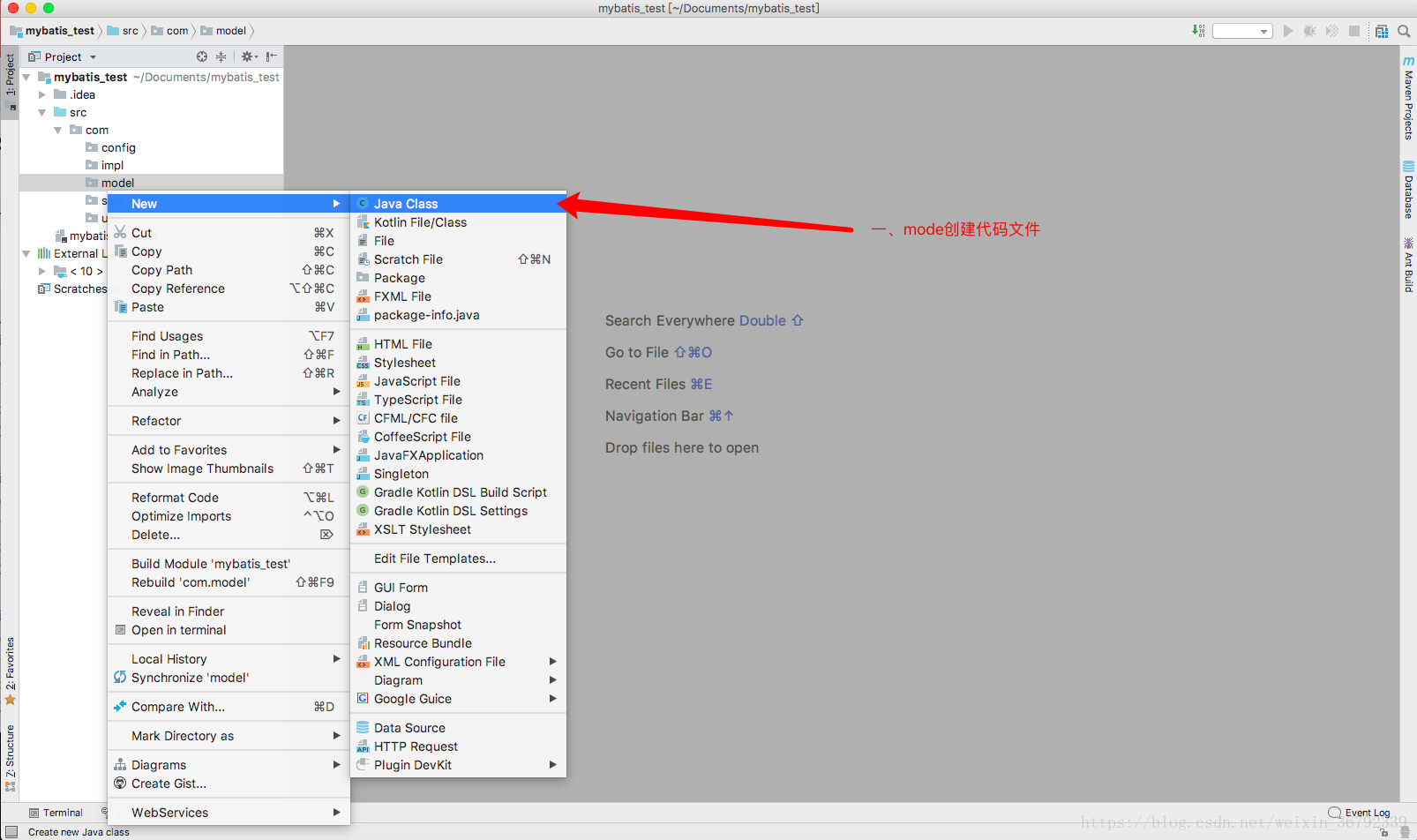
Task: Click Copy Path in context menu
Action: click(x=229, y=270)
